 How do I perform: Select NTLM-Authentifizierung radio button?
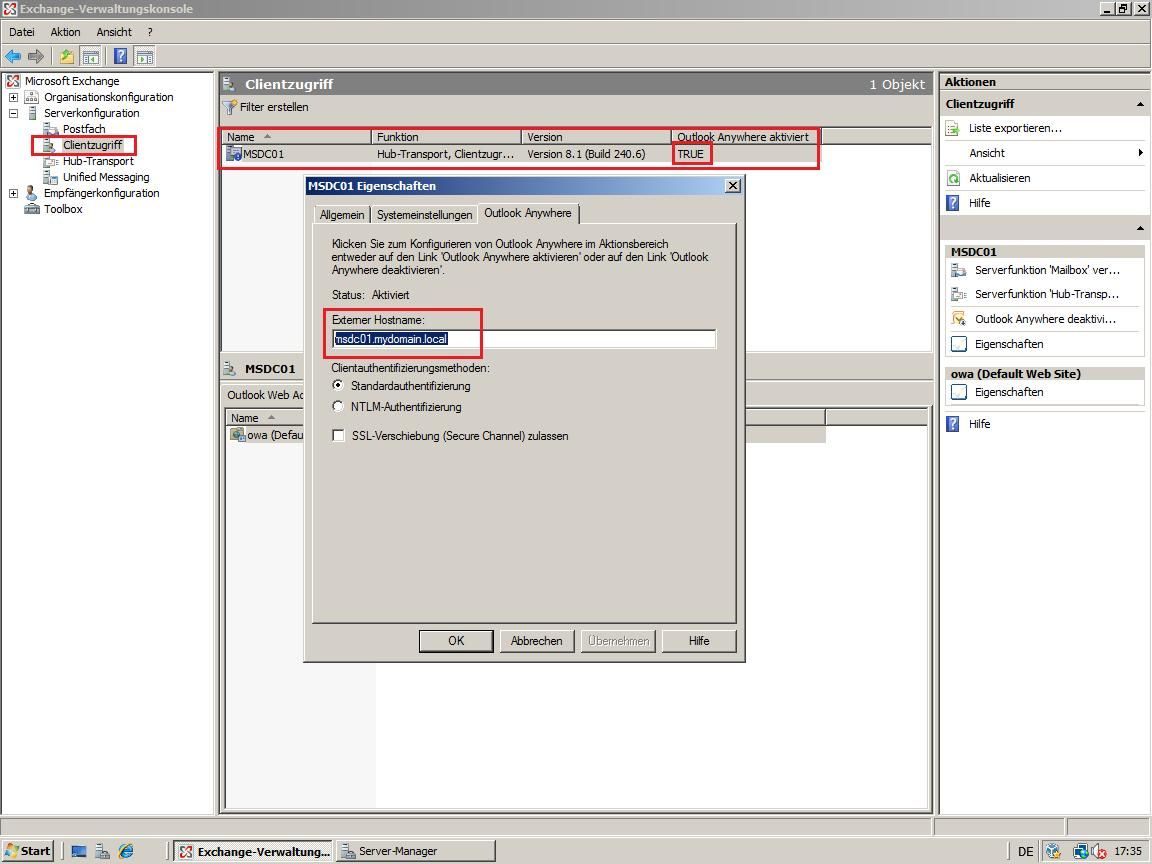(x=338, y=406)
